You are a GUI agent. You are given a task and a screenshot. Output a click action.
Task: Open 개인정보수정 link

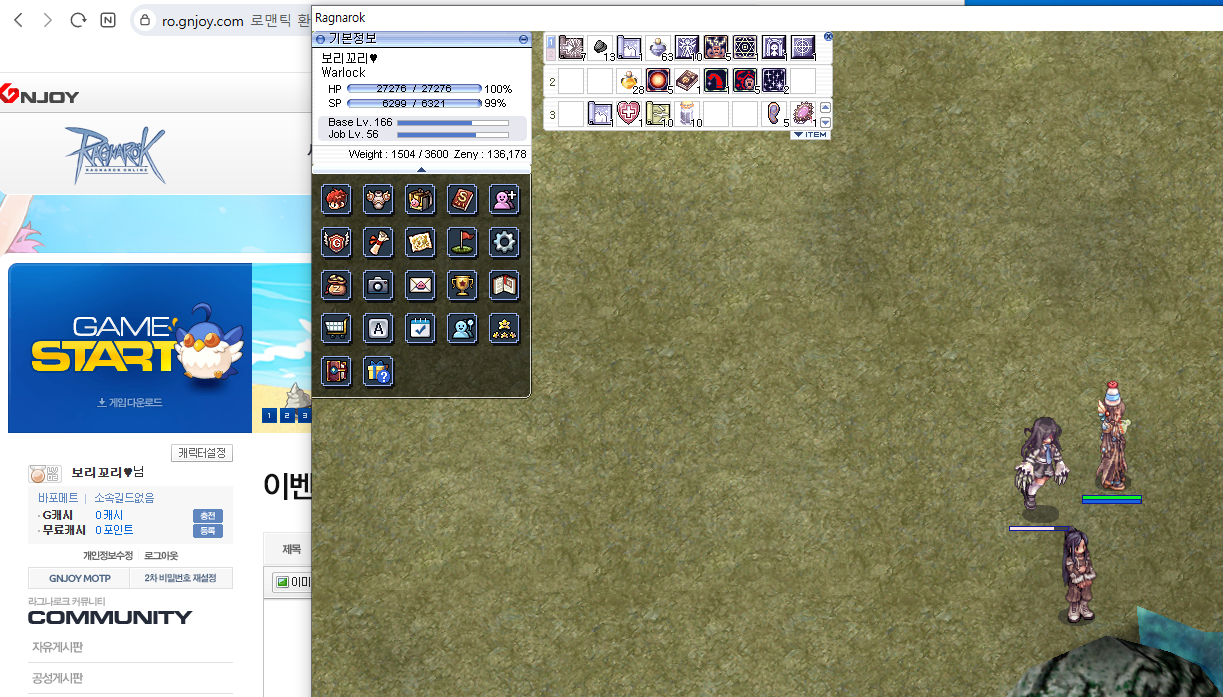pyautogui.click(x=107, y=555)
